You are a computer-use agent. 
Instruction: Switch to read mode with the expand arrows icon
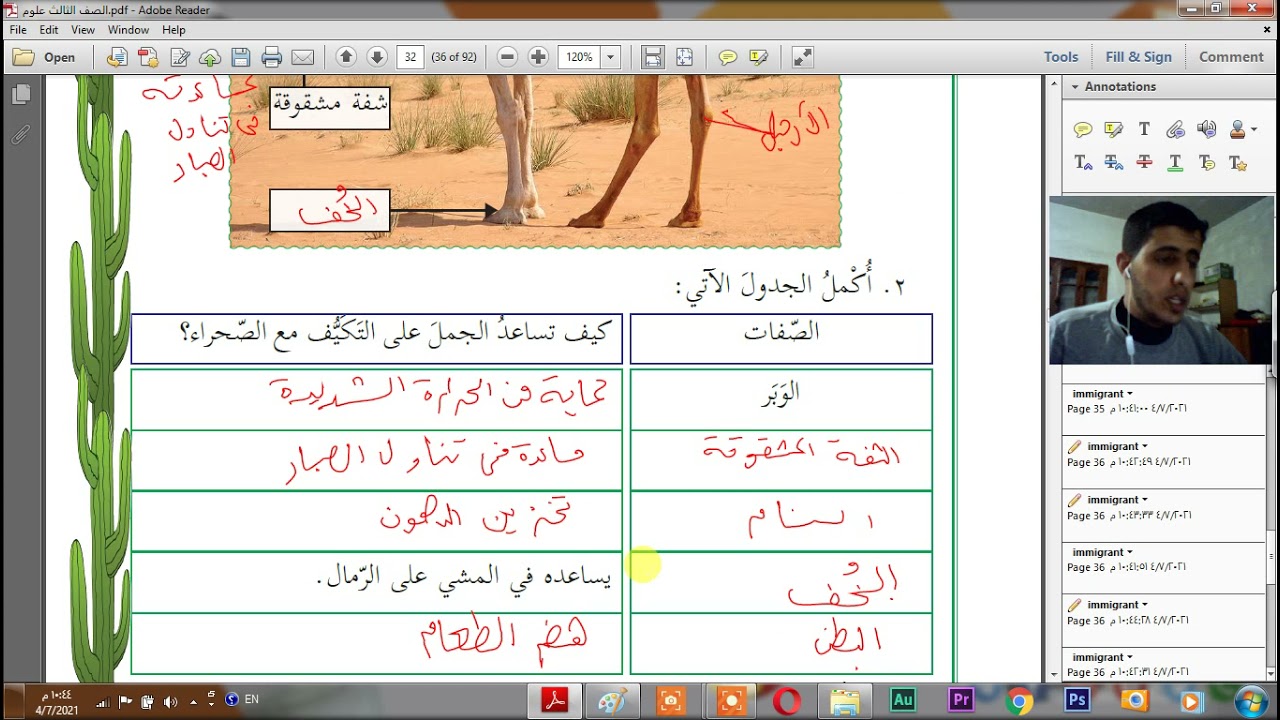tap(802, 57)
